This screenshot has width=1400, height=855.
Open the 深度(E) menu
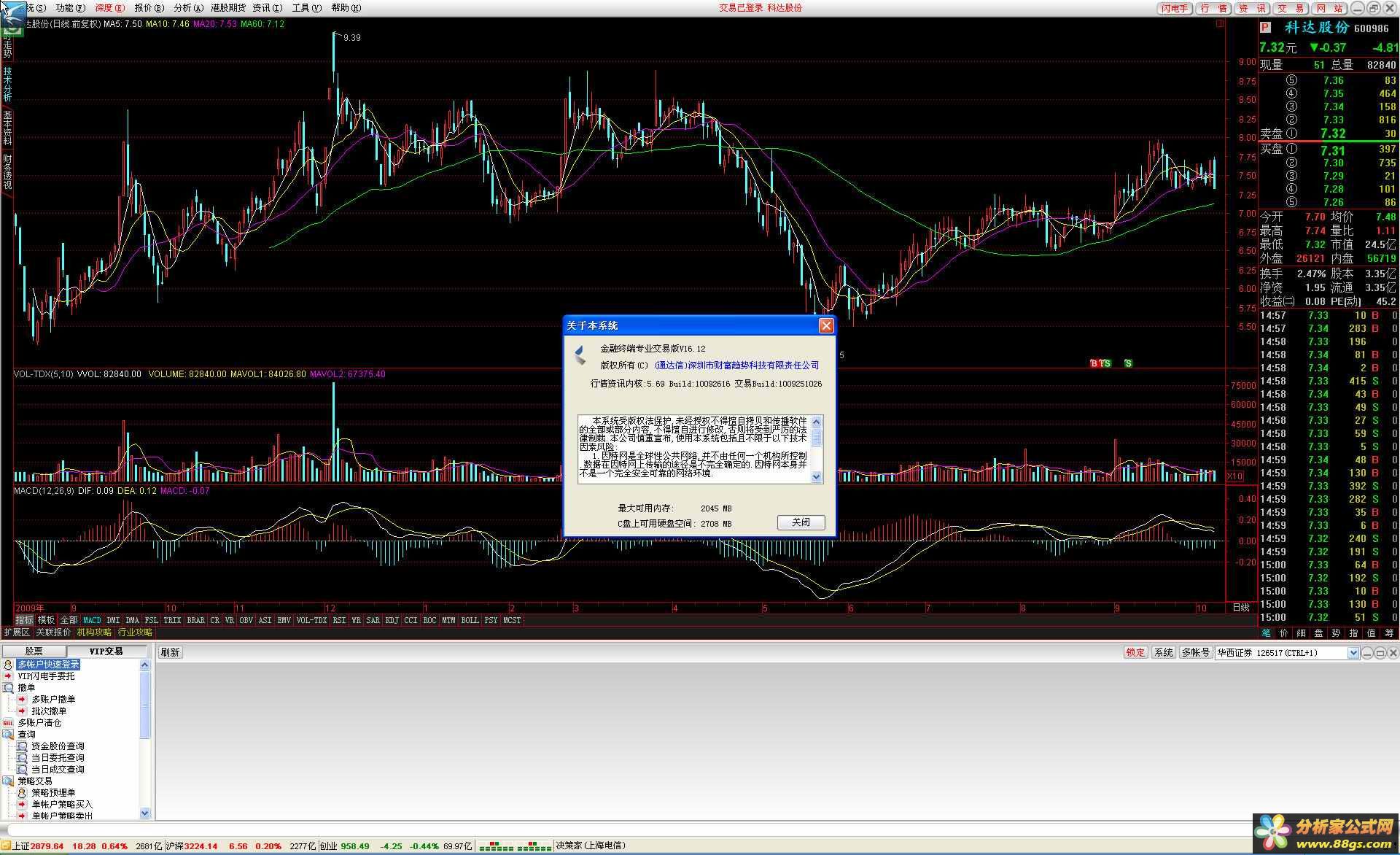pyautogui.click(x=110, y=8)
